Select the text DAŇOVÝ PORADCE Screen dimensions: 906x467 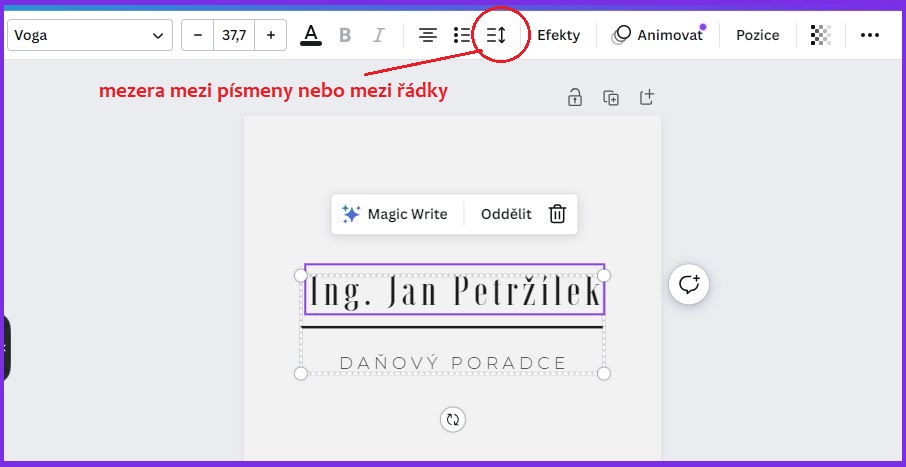click(x=453, y=363)
